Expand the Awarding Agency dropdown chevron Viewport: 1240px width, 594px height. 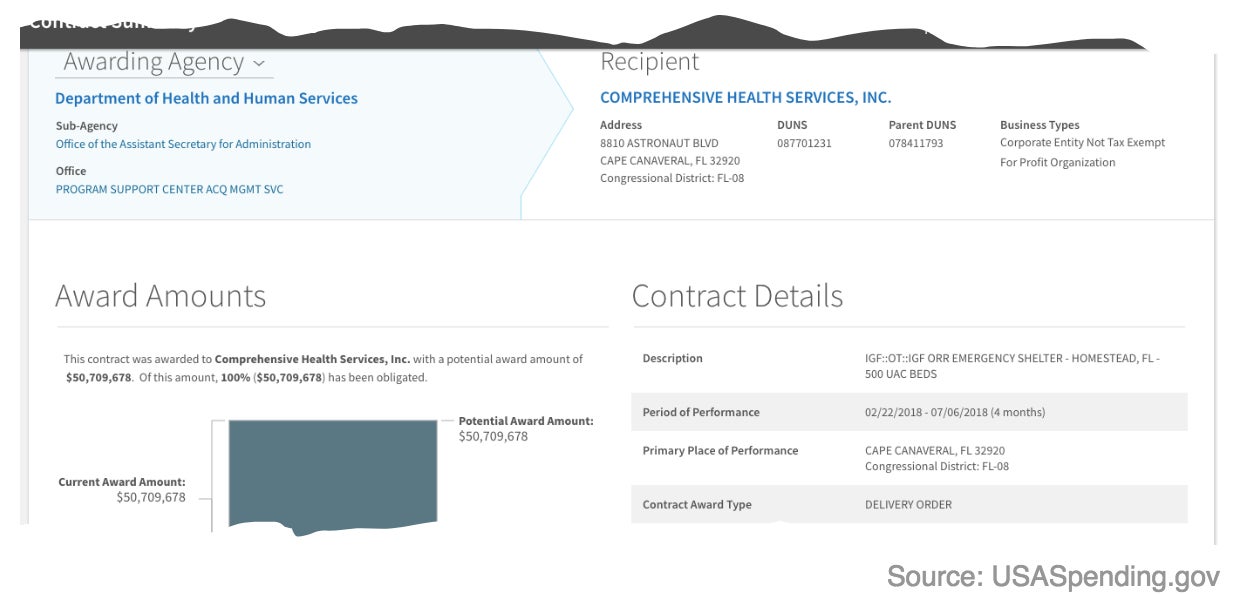259,63
